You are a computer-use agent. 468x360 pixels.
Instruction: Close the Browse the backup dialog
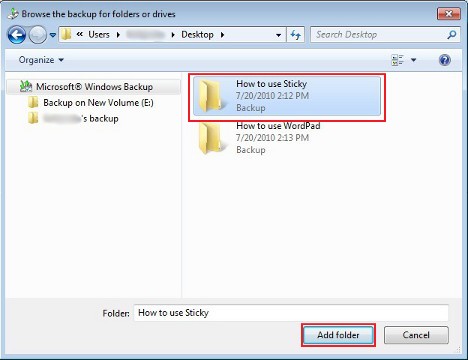coord(449,14)
